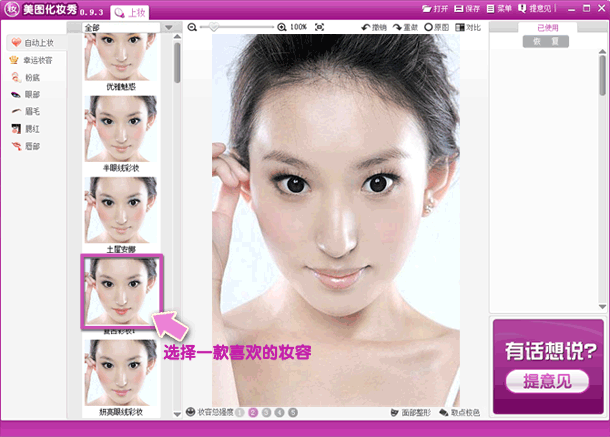The width and height of the screenshot is (610, 437).
Task: Set makeup intensity to level 5
Action: pyautogui.click(x=293, y=412)
